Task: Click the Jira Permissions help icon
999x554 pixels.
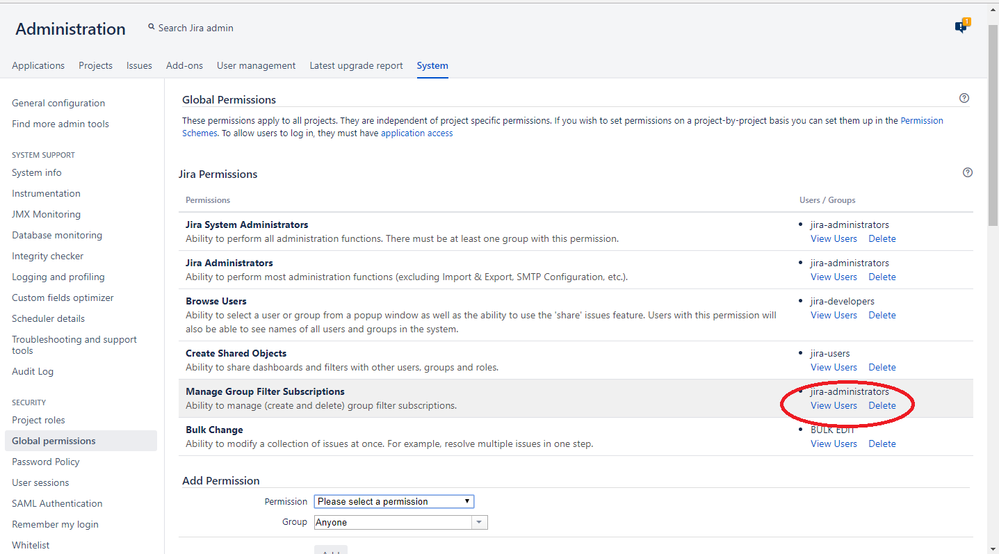Action: tap(968, 173)
